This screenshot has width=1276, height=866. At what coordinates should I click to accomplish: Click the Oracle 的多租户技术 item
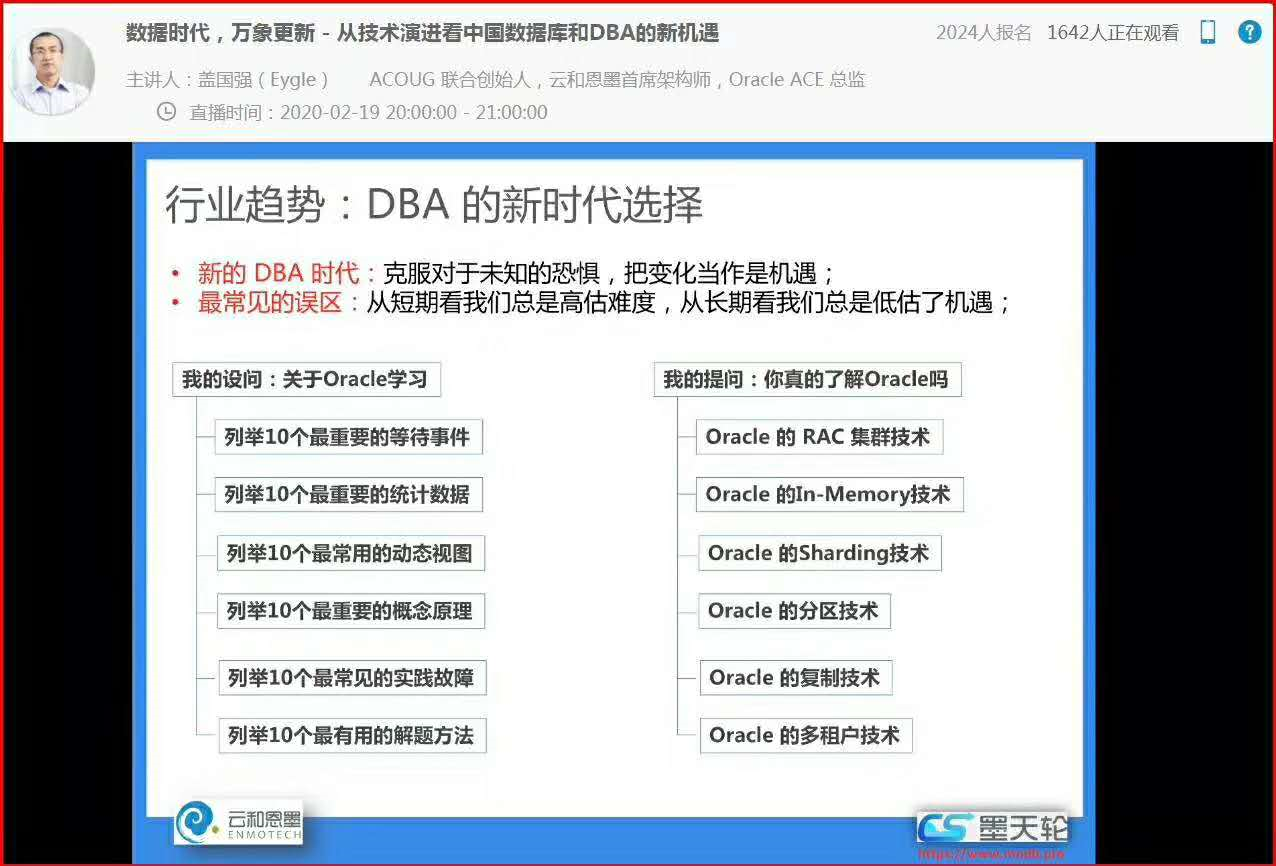(807, 735)
